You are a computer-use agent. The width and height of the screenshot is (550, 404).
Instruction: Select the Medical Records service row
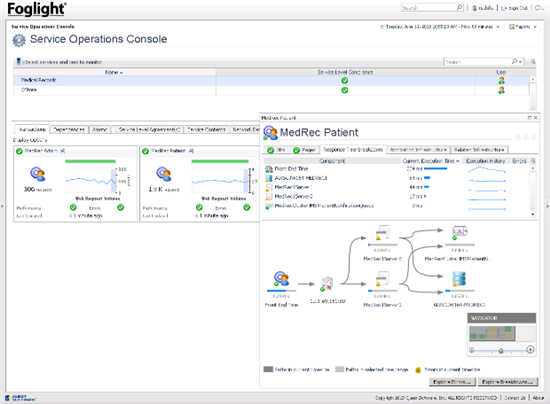coord(271,80)
